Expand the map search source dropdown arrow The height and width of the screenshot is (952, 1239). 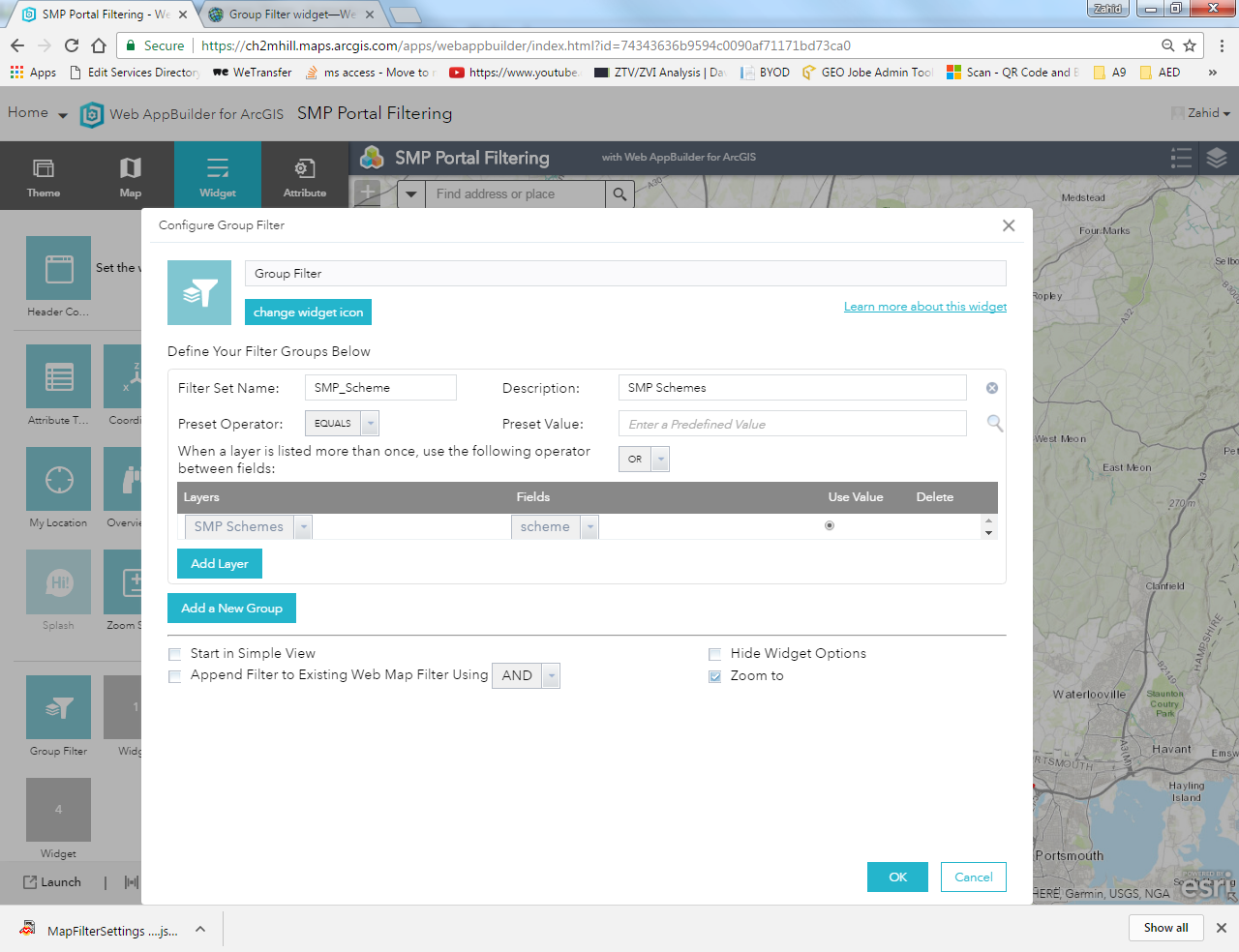(x=411, y=194)
